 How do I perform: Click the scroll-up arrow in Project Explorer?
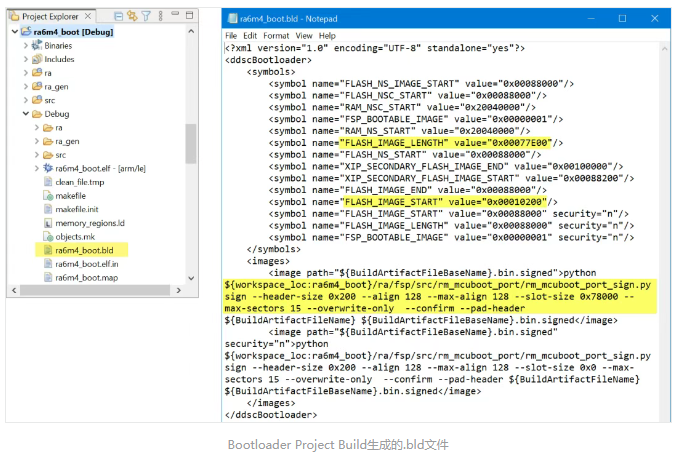click(x=191, y=32)
